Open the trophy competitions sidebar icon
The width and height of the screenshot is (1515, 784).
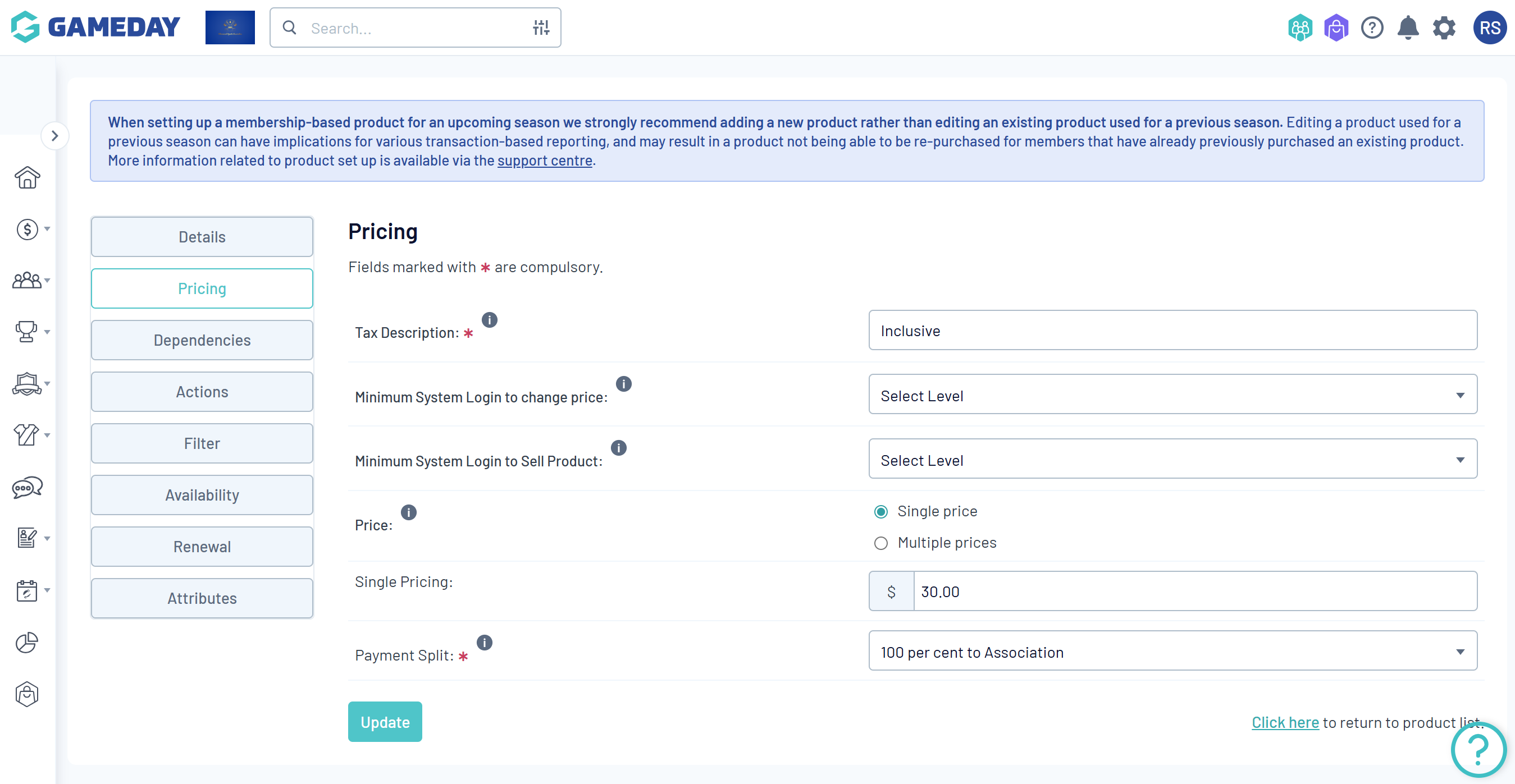coord(26,332)
